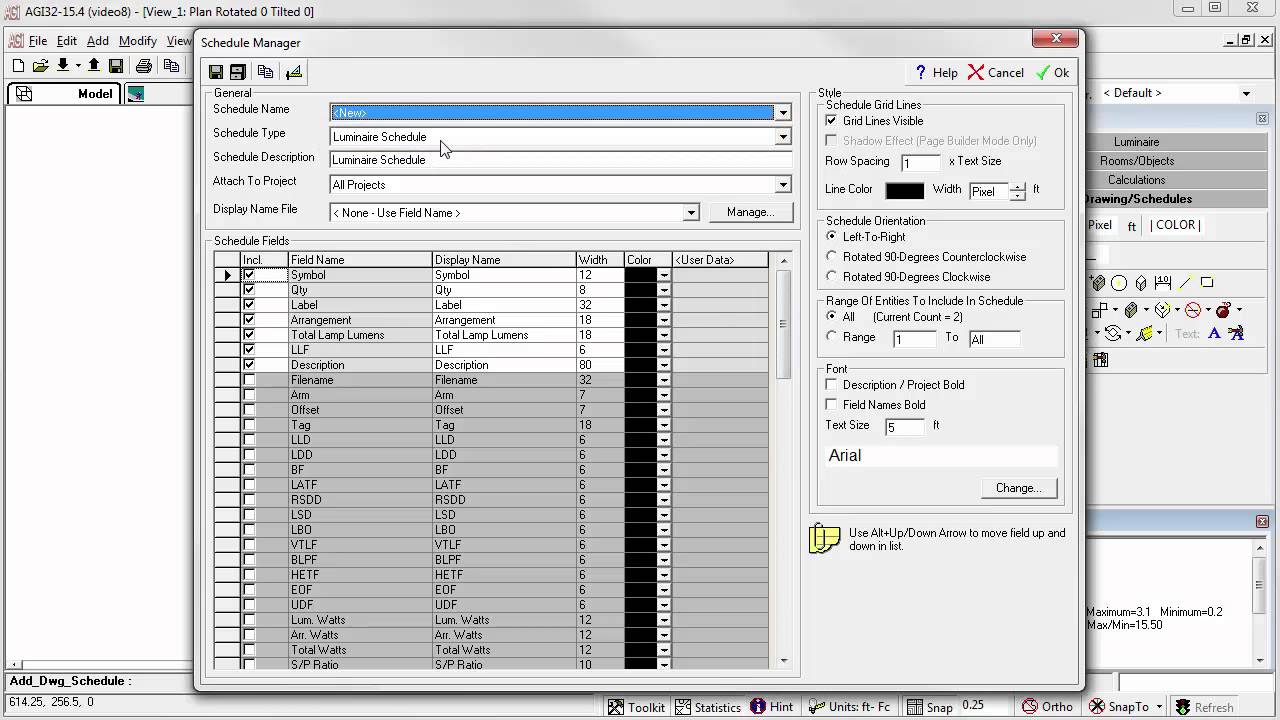
Task: Open the Modify menu
Action: point(138,41)
